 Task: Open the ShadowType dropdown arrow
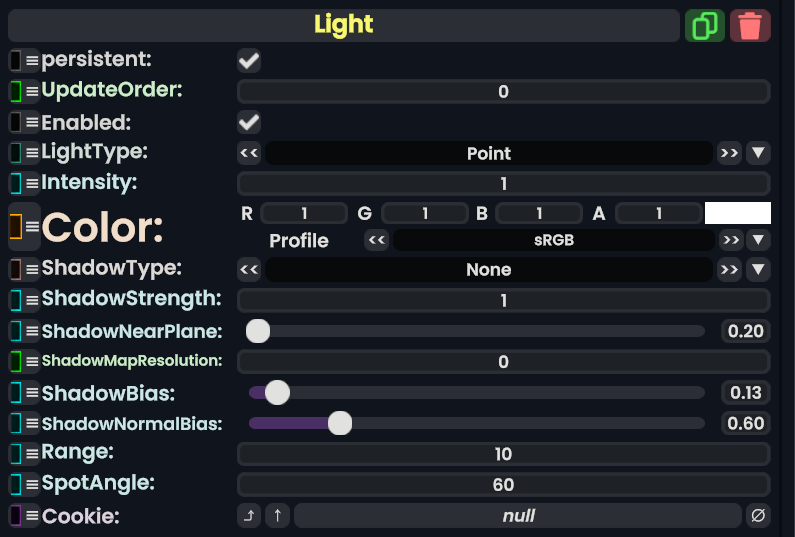tap(759, 269)
